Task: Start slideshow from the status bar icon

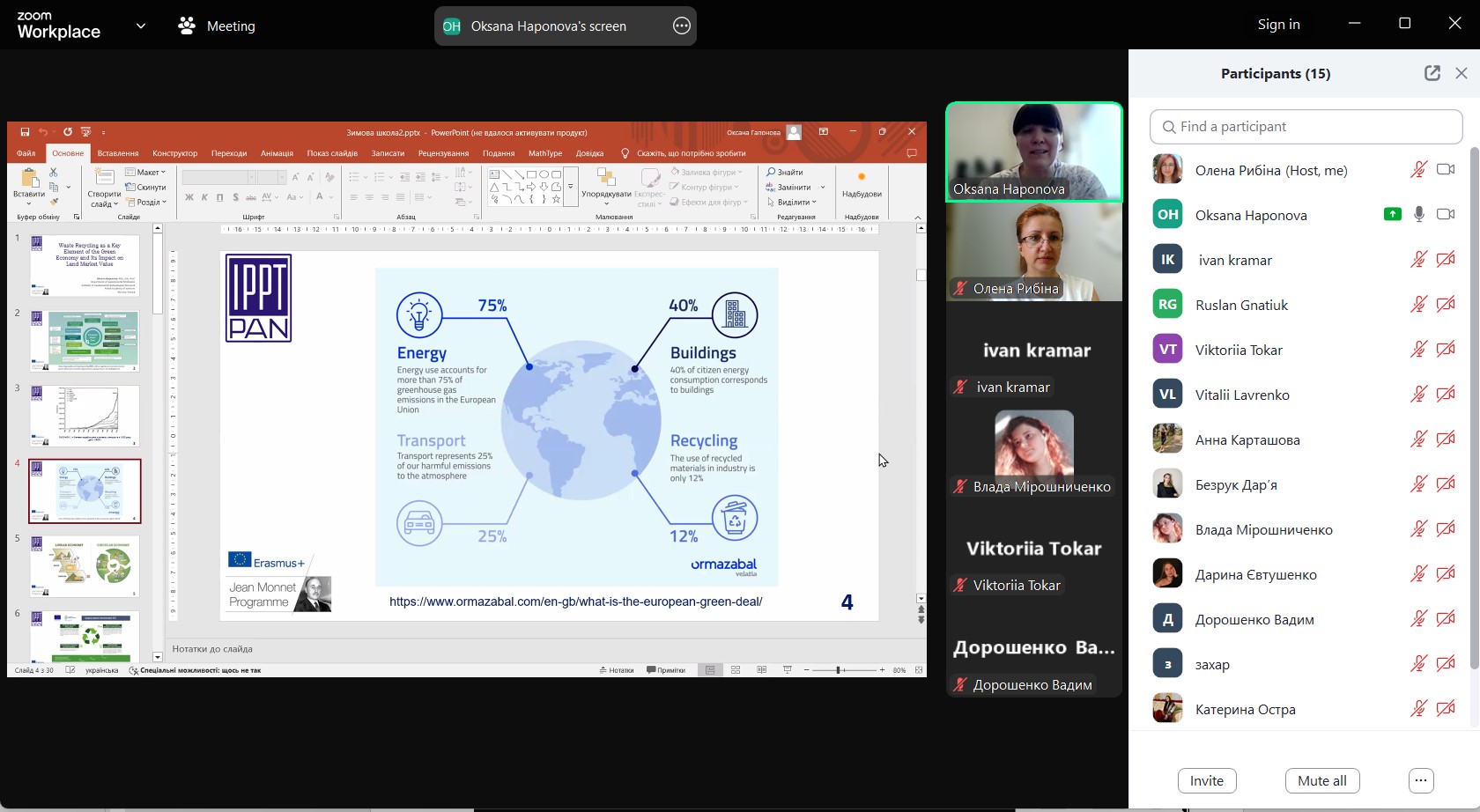Action: pos(788,670)
